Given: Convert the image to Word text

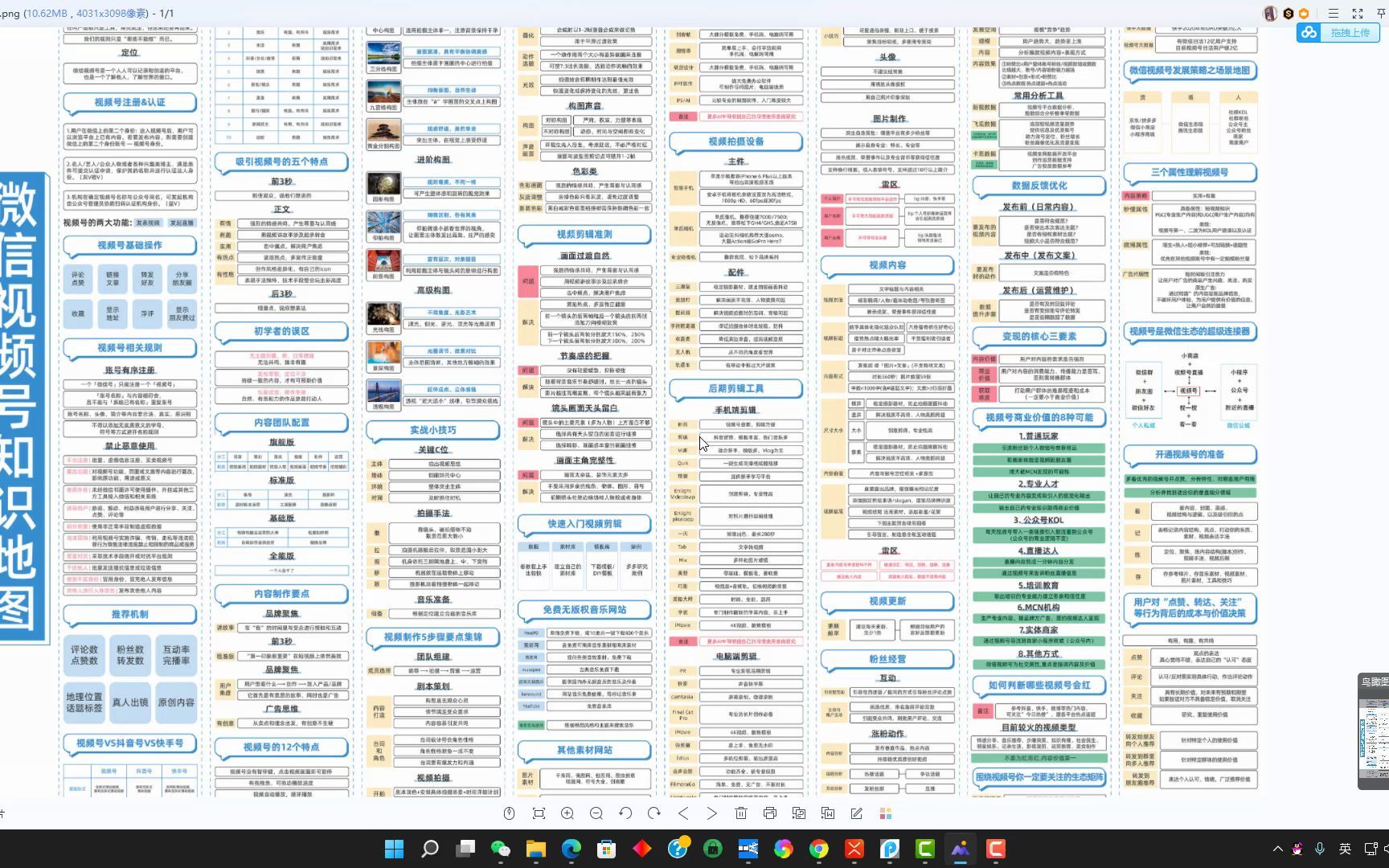Looking at the screenshot, I should tap(828, 813).
